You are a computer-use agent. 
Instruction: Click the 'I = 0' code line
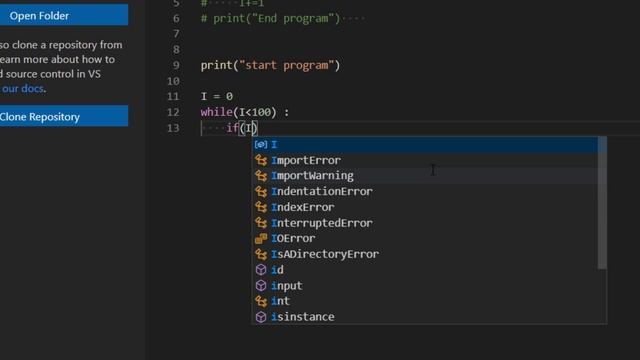(x=217, y=96)
